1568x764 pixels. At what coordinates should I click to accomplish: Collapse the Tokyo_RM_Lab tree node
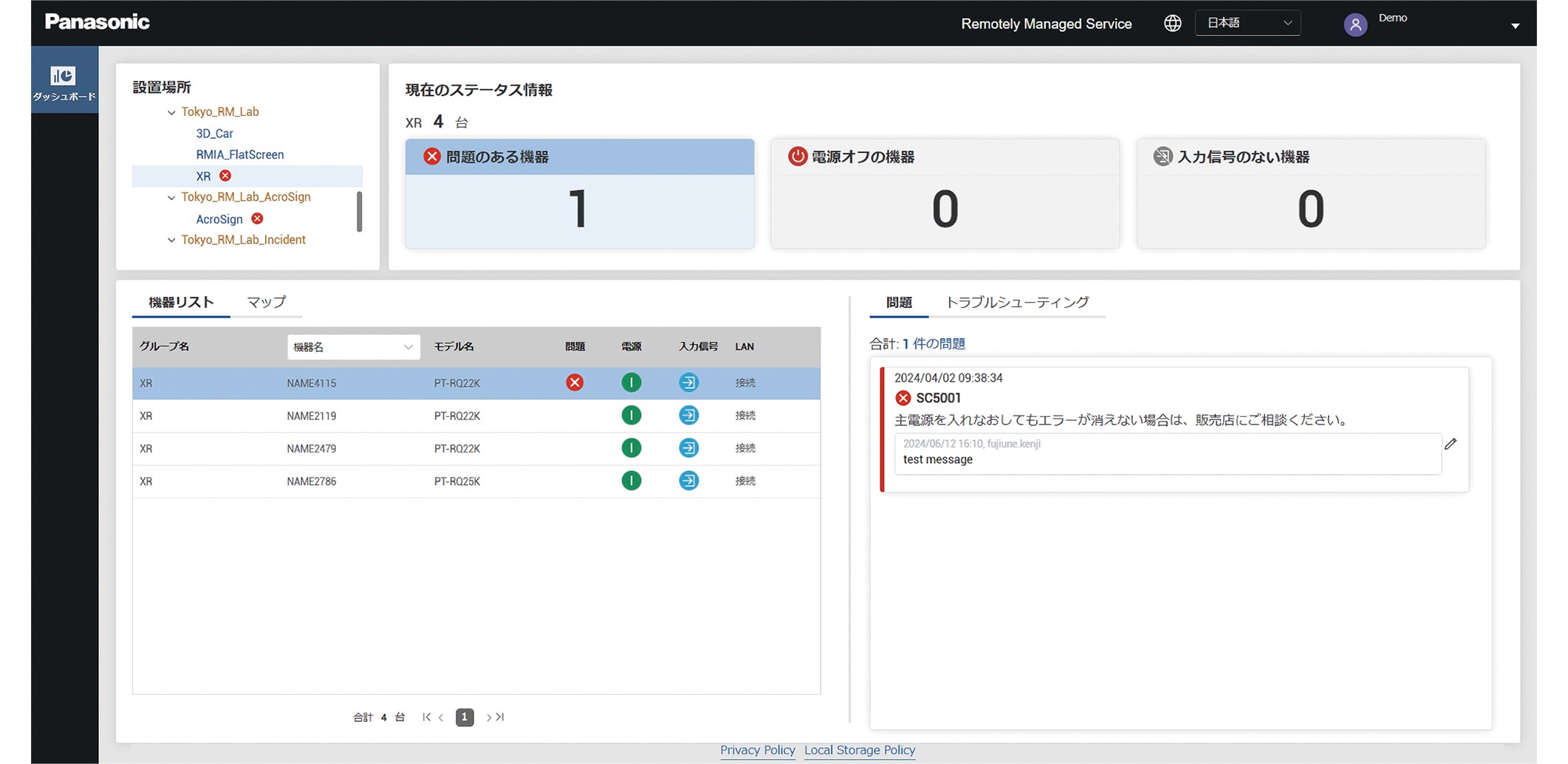point(171,113)
